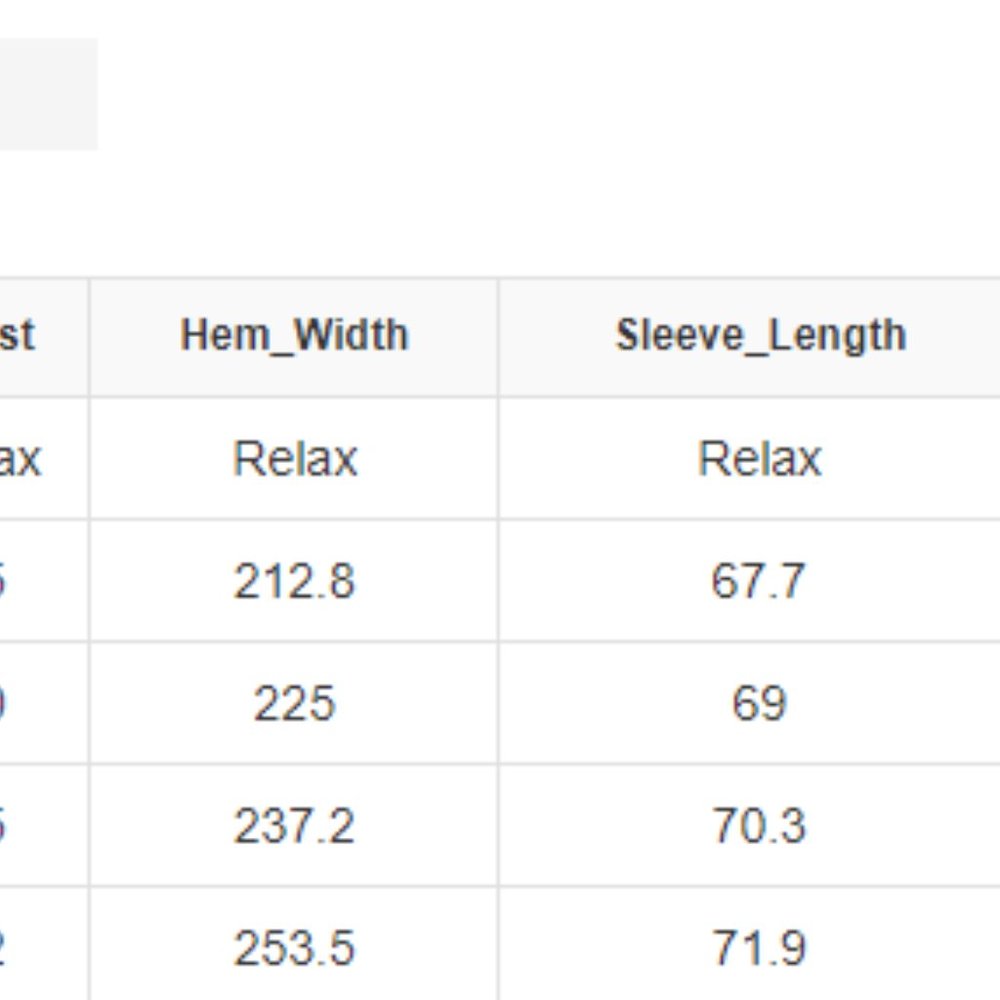
Task: Click the Hem_Width column header
Action: (x=294, y=336)
